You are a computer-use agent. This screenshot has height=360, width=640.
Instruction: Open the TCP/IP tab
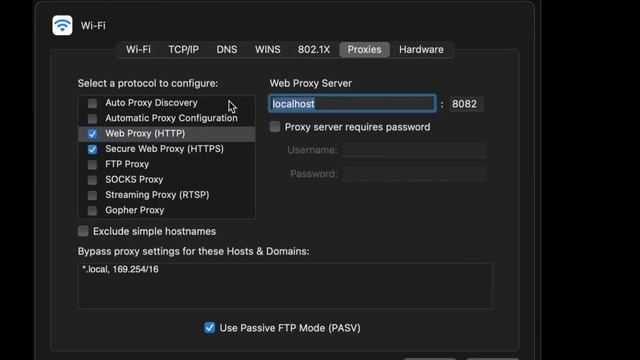pos(183,49)
